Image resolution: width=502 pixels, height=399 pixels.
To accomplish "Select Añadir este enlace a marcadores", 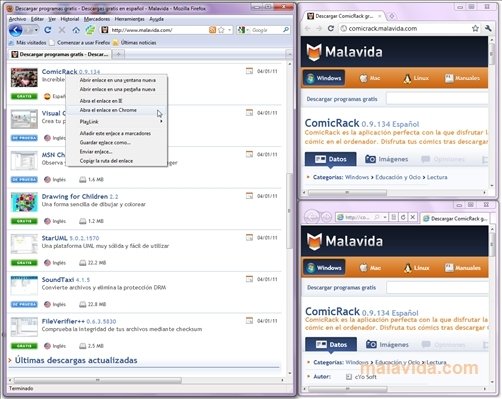I will (117, 133).
